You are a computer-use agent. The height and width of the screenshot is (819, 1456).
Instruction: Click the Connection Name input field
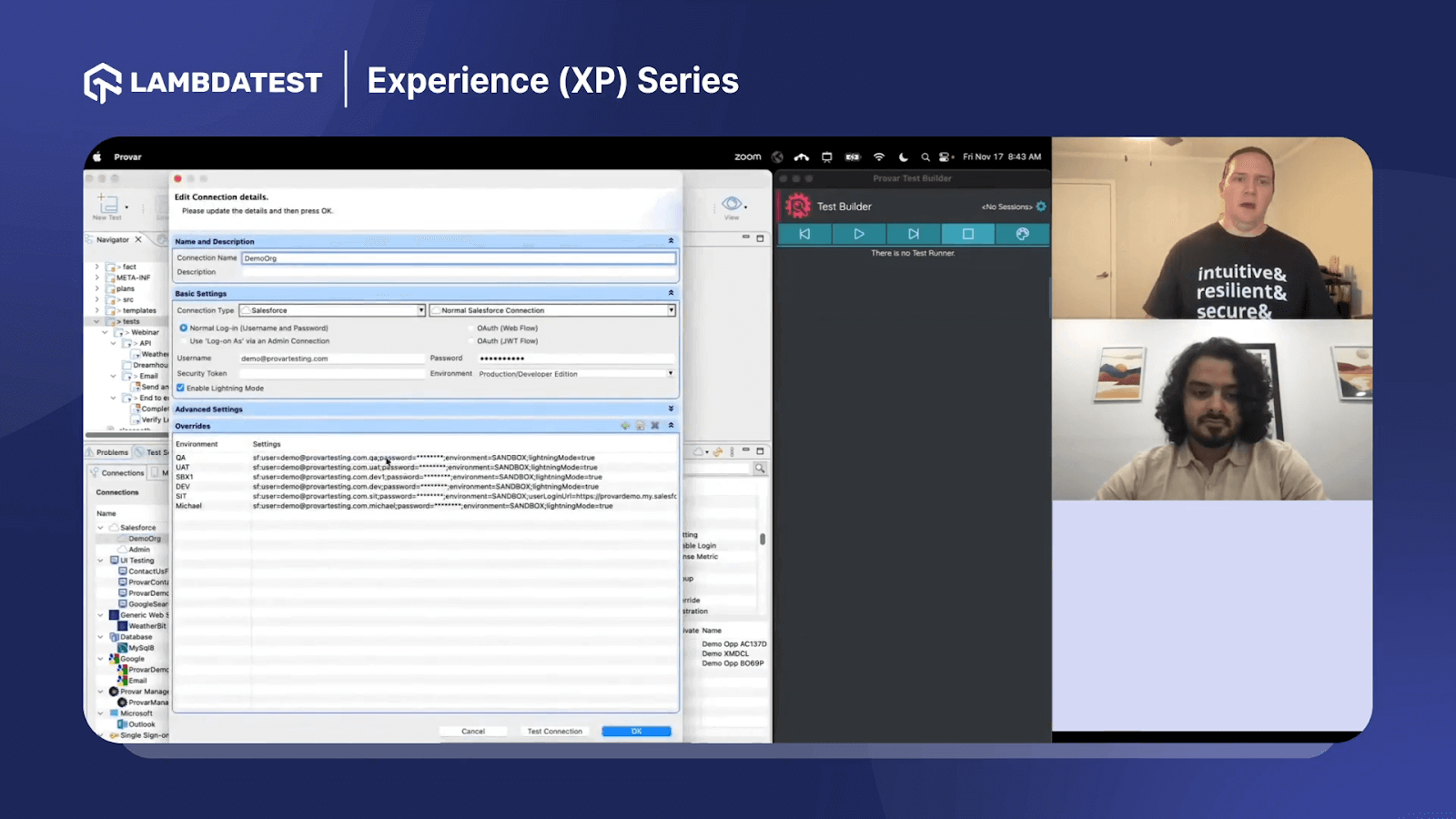point(458,258)
